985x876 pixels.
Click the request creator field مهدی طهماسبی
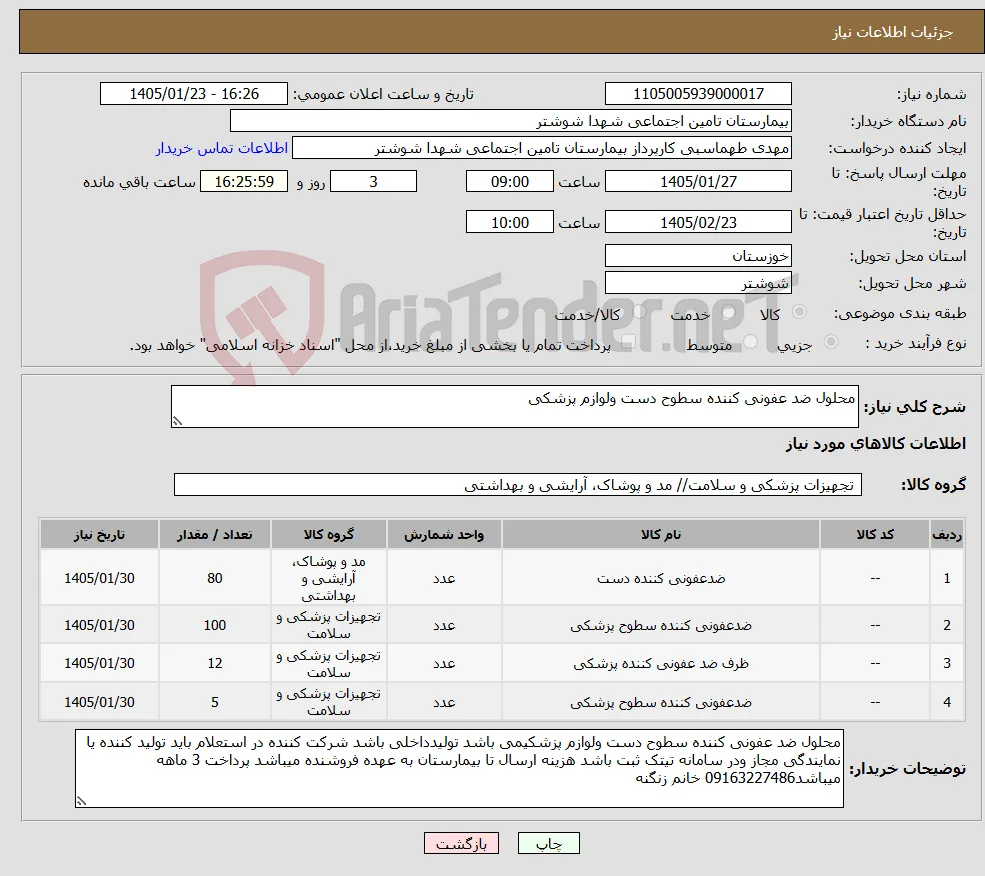541,148
